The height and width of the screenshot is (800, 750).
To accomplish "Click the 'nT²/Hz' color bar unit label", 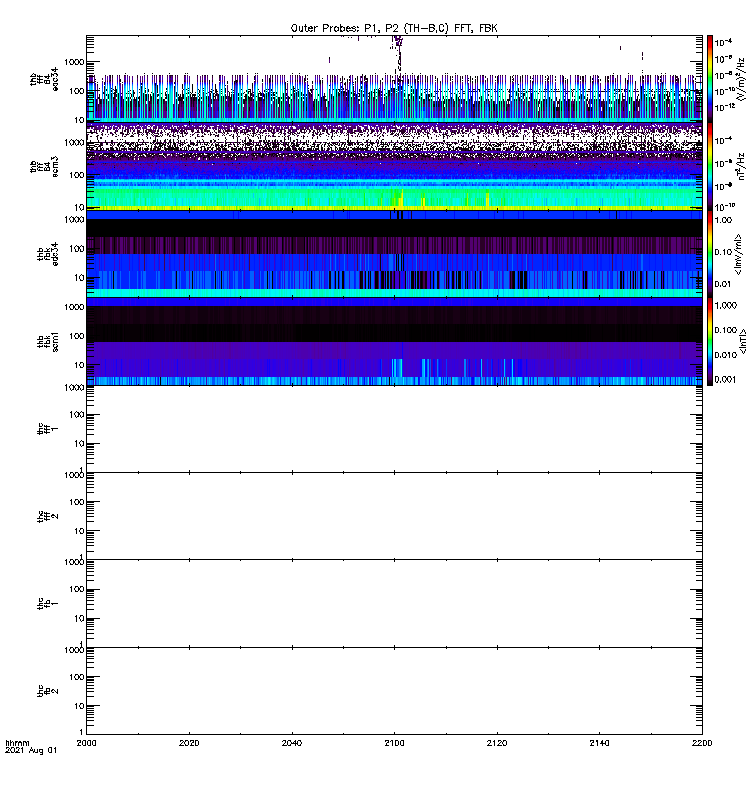I will [741, 166].
